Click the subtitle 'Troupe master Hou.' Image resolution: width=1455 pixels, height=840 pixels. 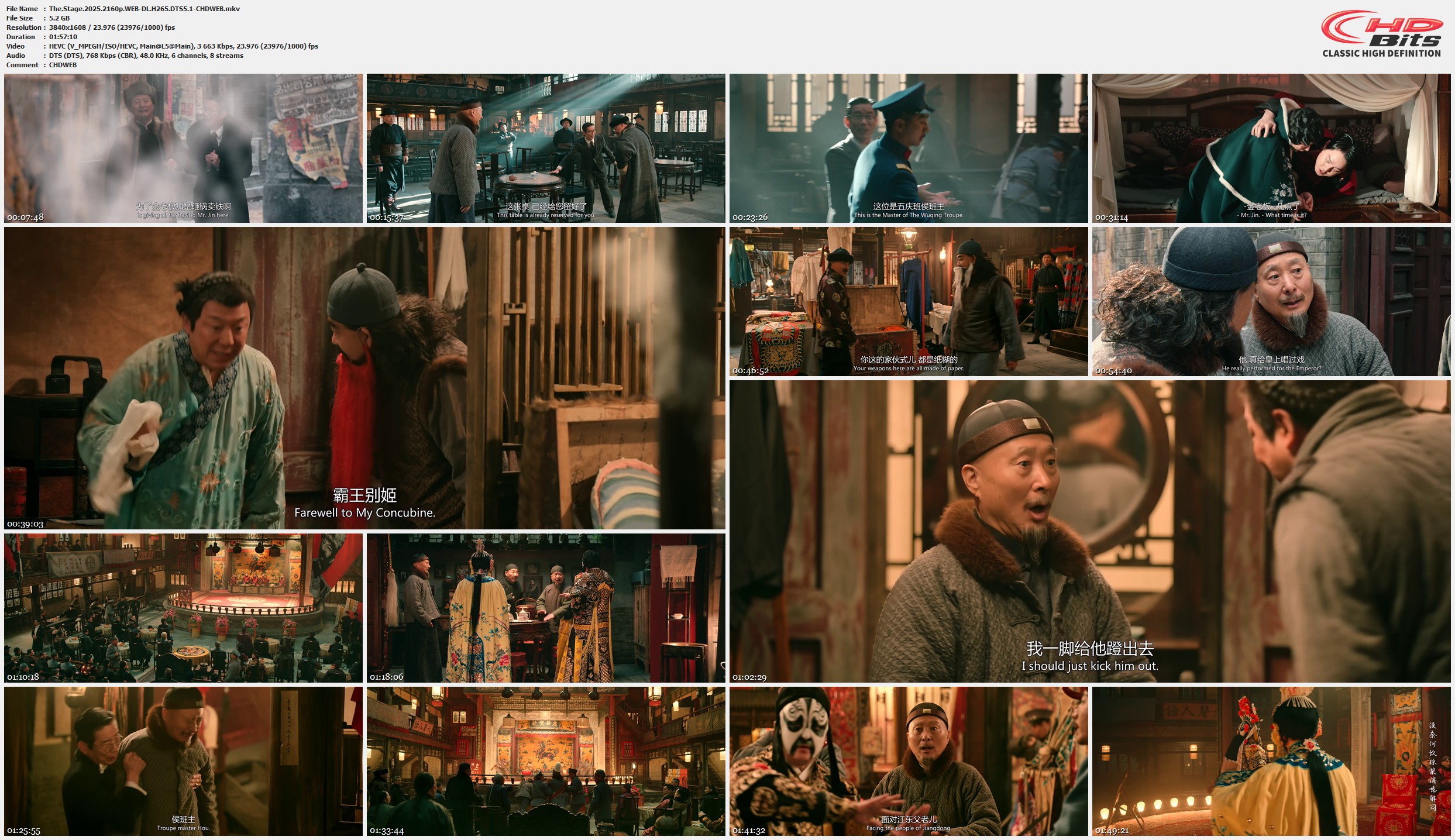click(183, 828)
